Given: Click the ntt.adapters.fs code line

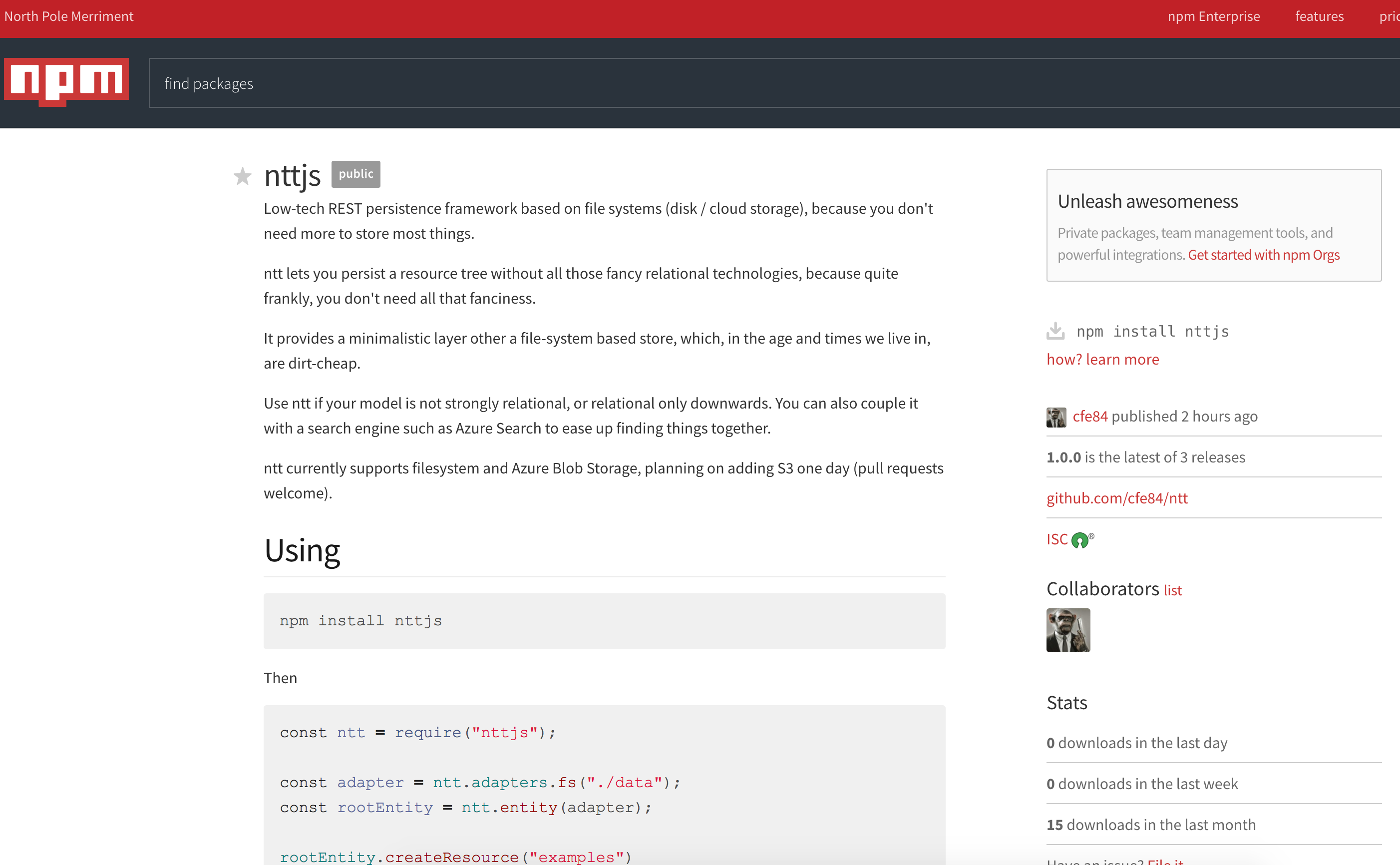Looking at the screenshot, I should pos(480,783).
